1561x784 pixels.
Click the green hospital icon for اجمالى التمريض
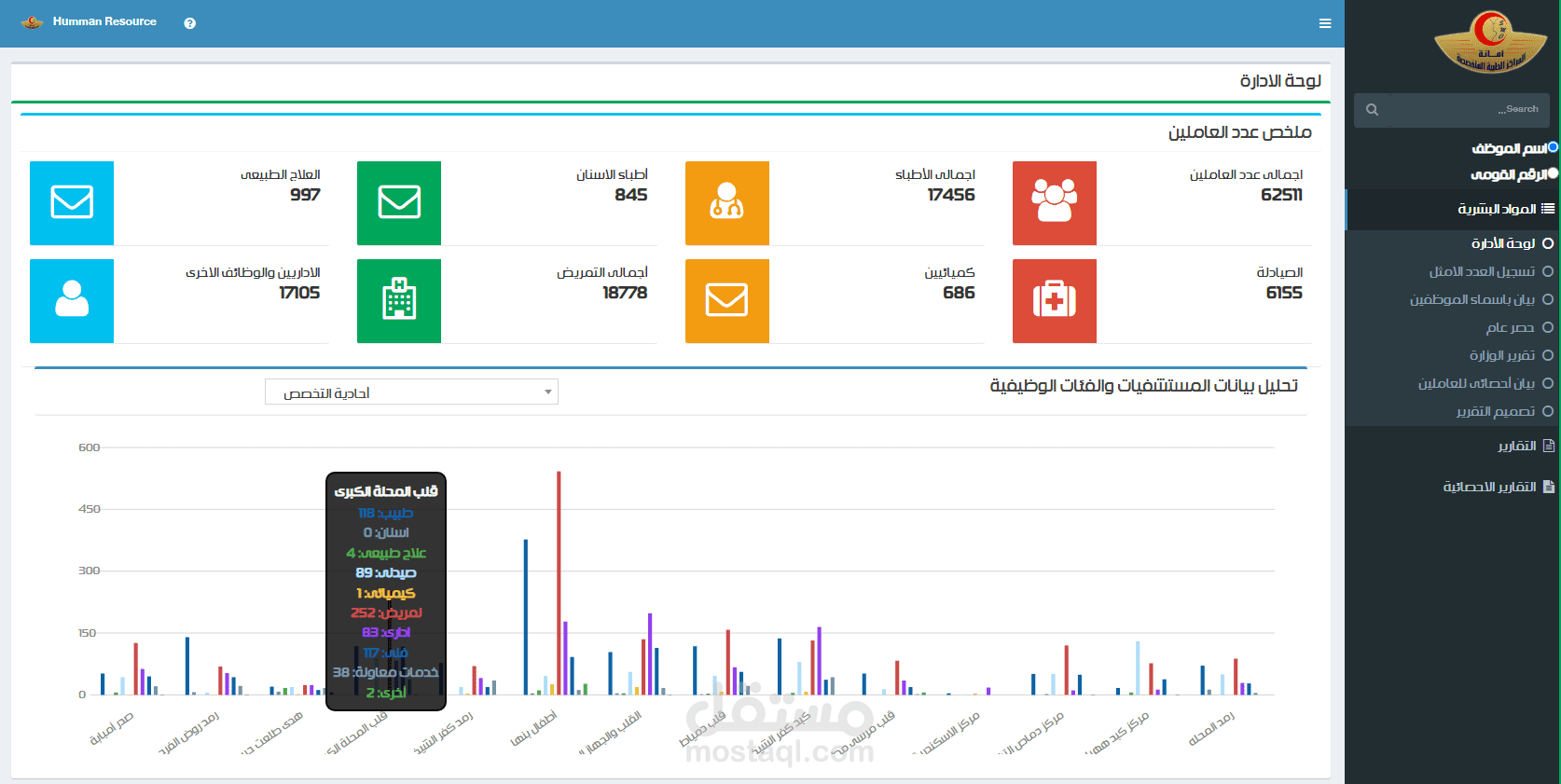tap(399, 301)
